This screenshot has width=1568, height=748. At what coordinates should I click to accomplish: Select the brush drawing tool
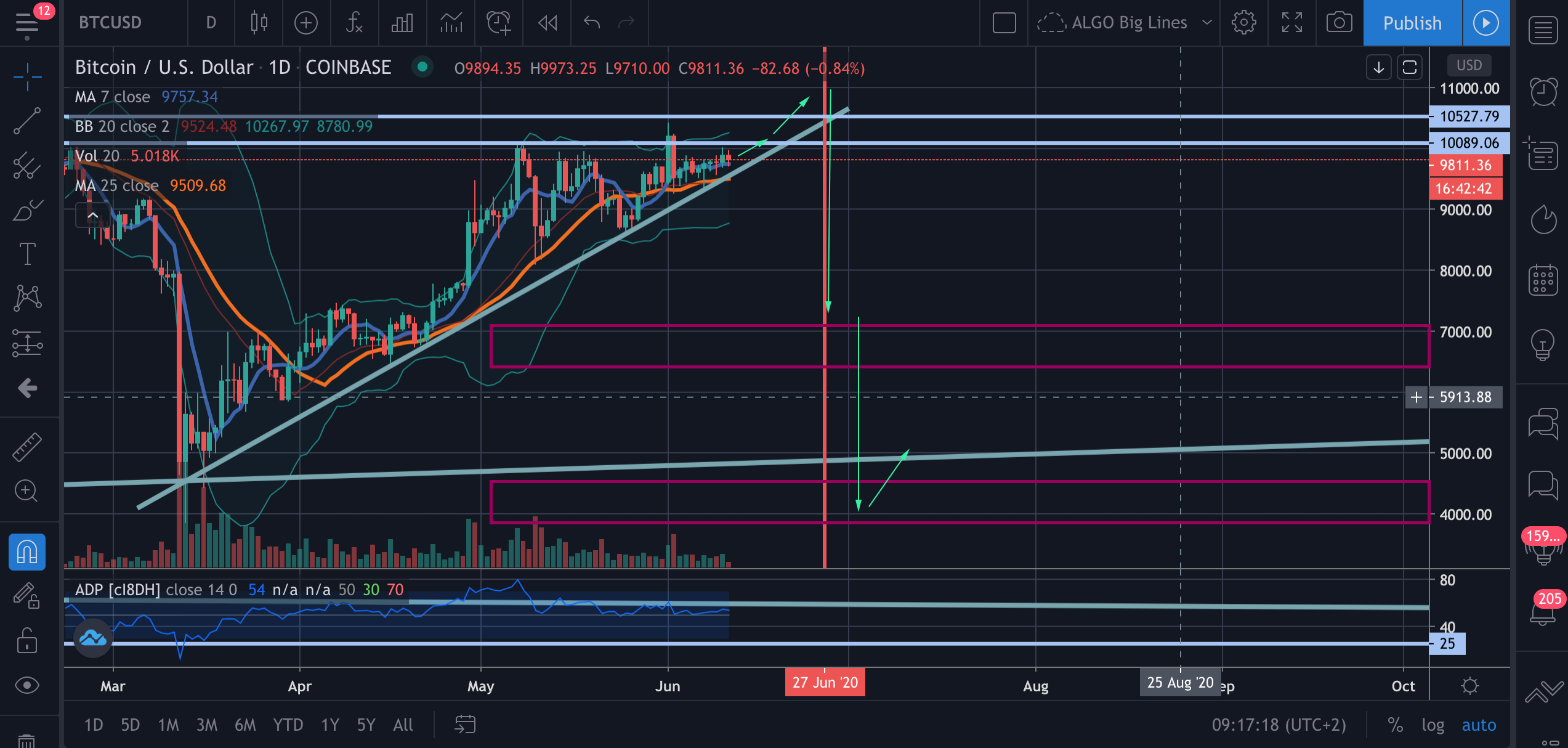(x=27, y=210)
